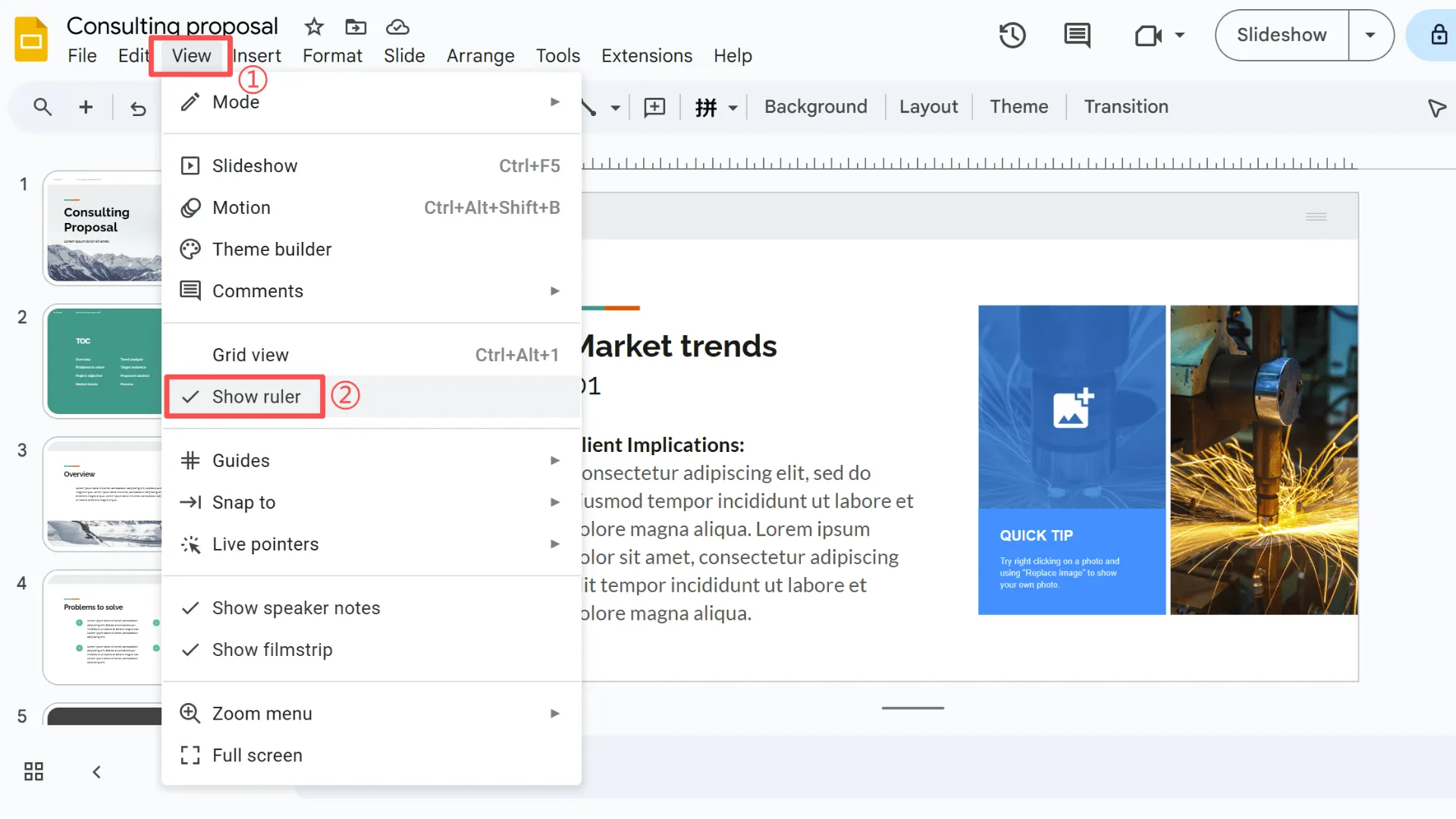Select slide 4 Problems to solve thumbnail

(x=103, y=627)
